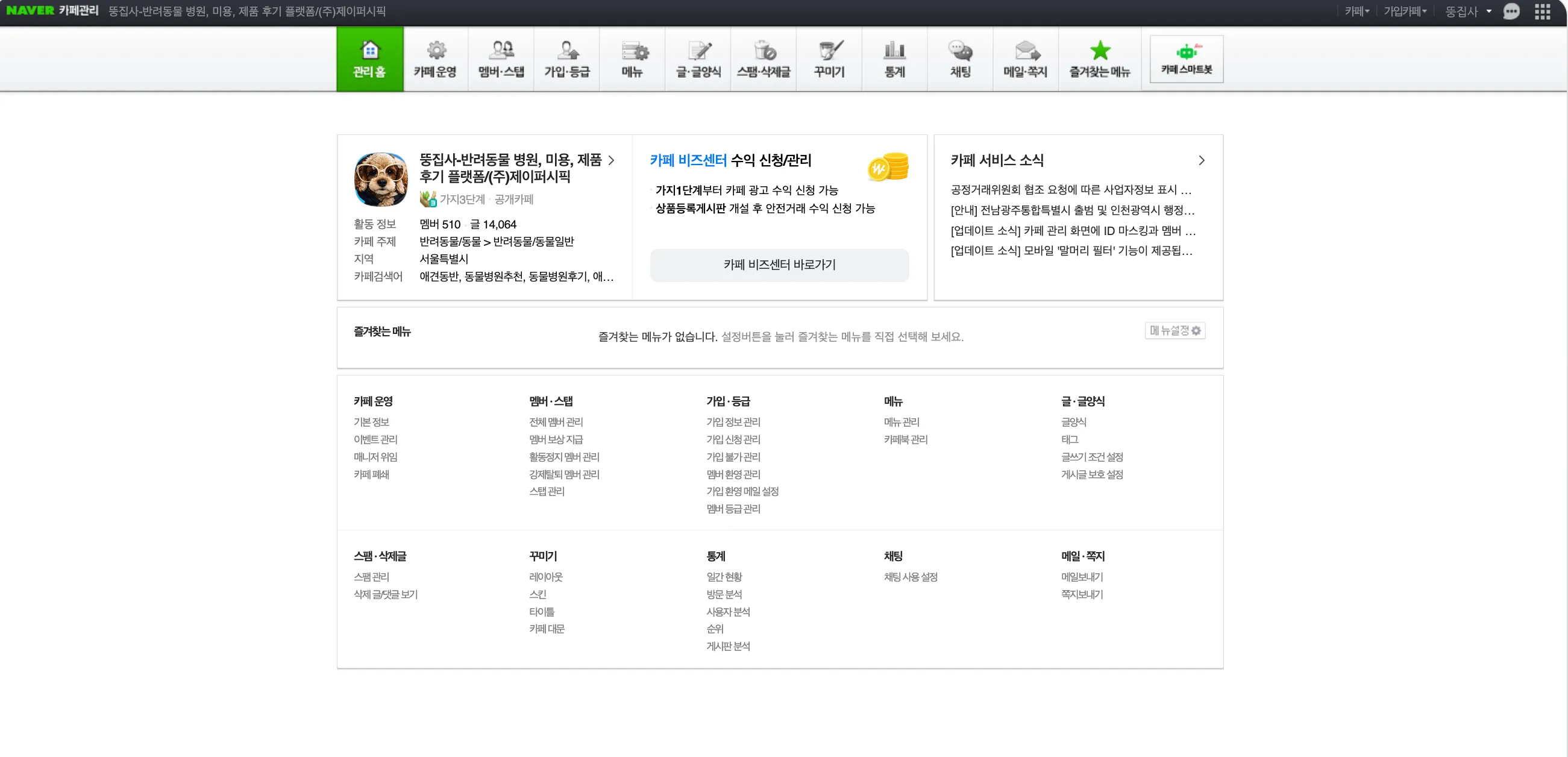Viewport: 1568px width, 757px height.
Task: Open 카페 서비스 소식 chevron arrow
Action: [1201, 160]
